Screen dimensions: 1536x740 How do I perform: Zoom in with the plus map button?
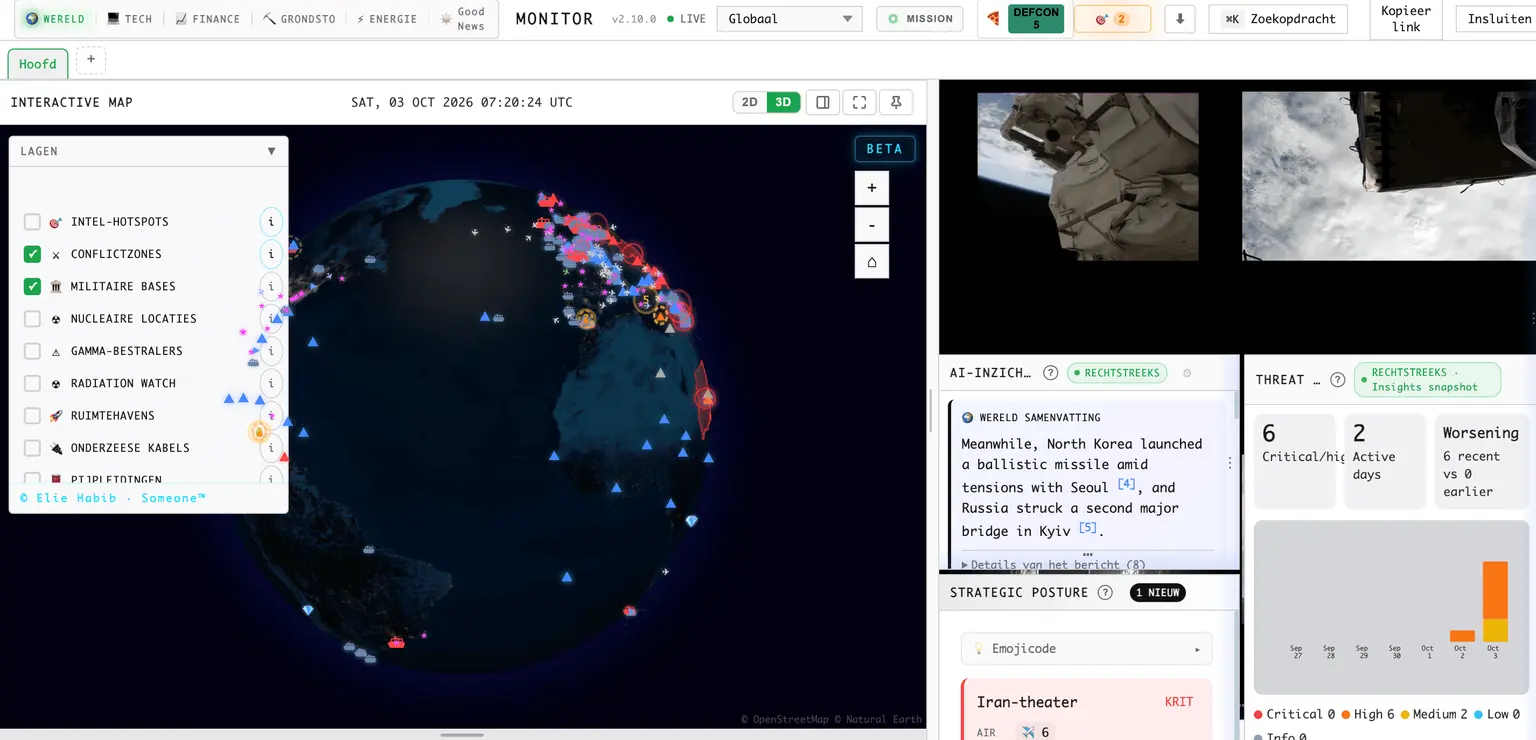872,188
